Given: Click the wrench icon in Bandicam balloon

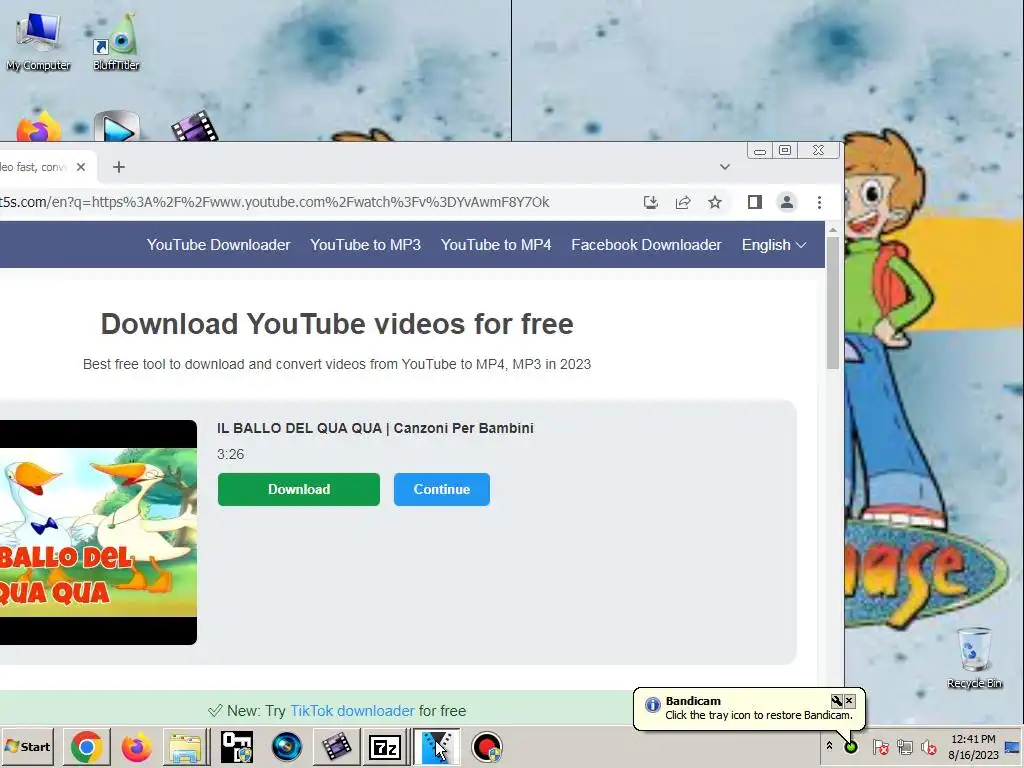Looking at the screenshot, I should 837,701.
